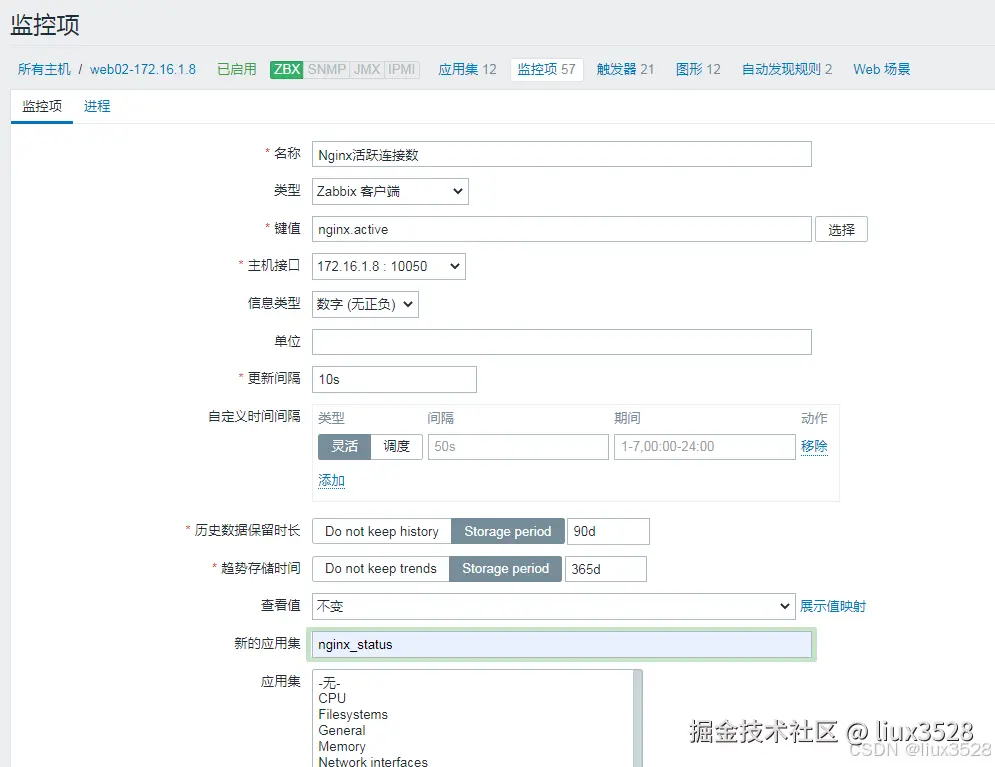Click 移除 to delete the interval
Image resolution: width=995 pixels, height=767 pixels.
814,447
